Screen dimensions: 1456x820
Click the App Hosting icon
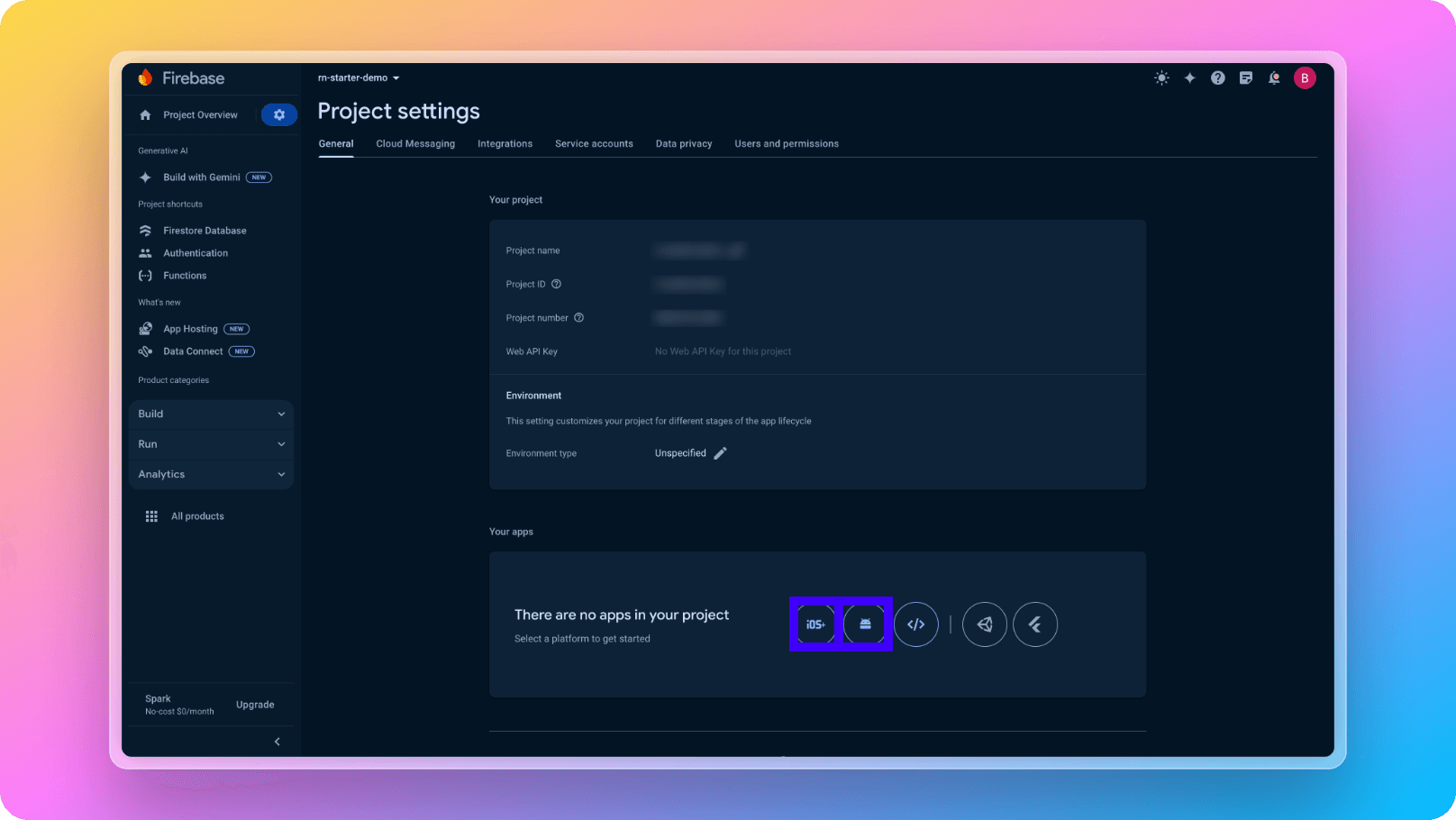(x=145, y=329)
